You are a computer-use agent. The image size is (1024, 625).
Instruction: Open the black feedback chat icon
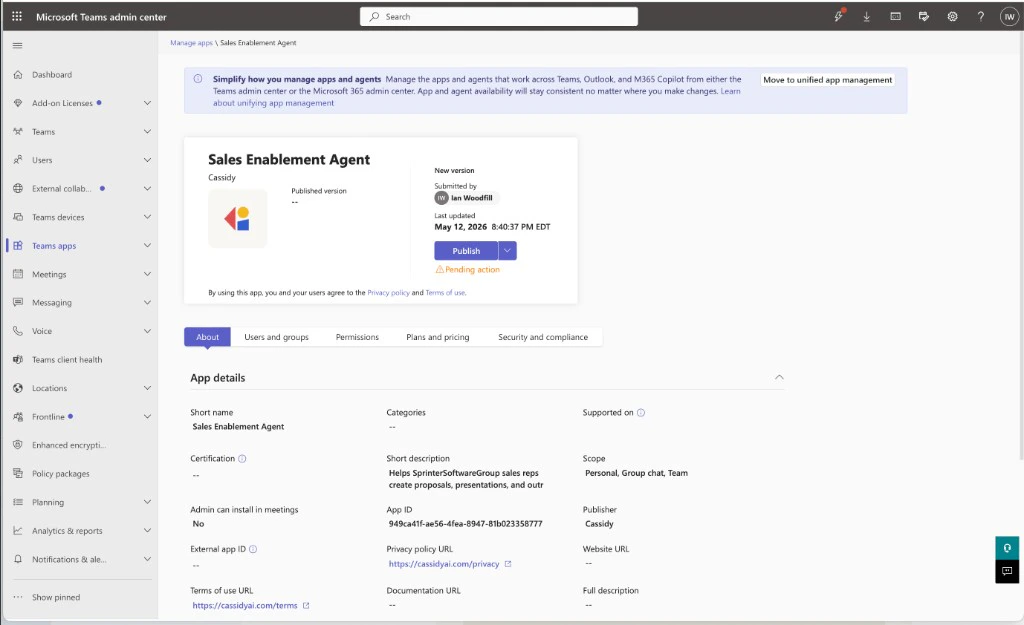[1006, 571]
